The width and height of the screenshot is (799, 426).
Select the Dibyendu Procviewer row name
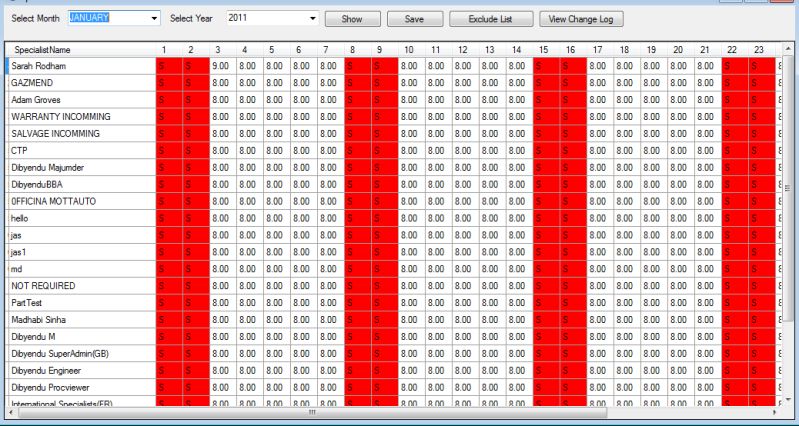point(50,387)
